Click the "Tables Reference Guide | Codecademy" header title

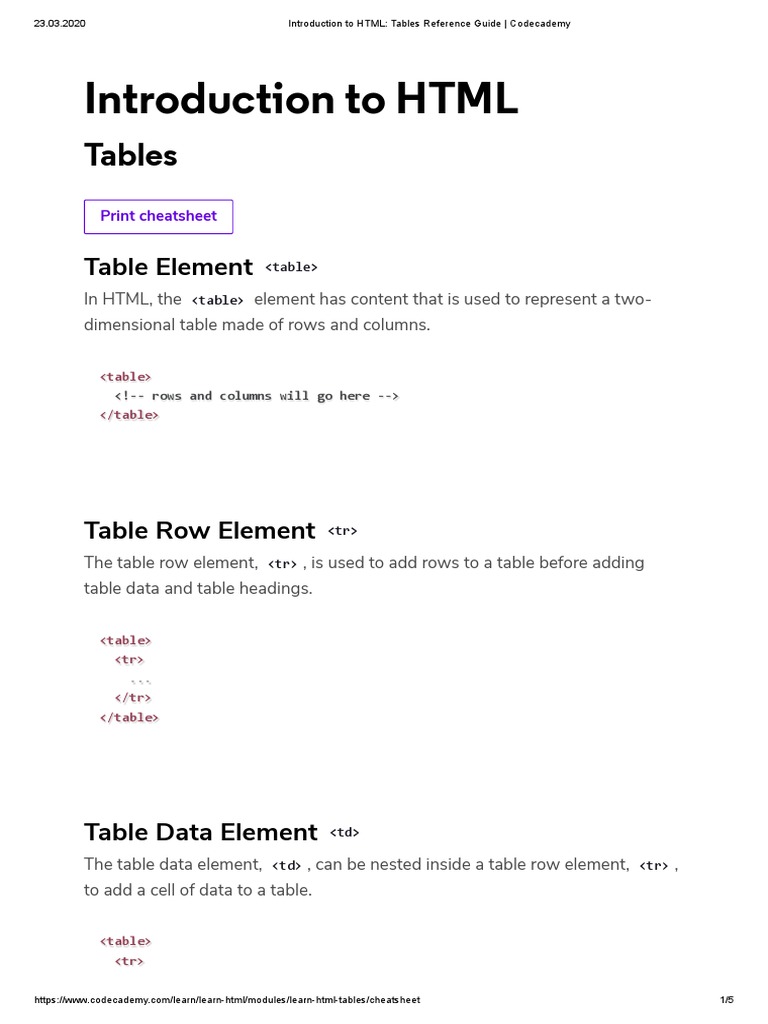429,24
